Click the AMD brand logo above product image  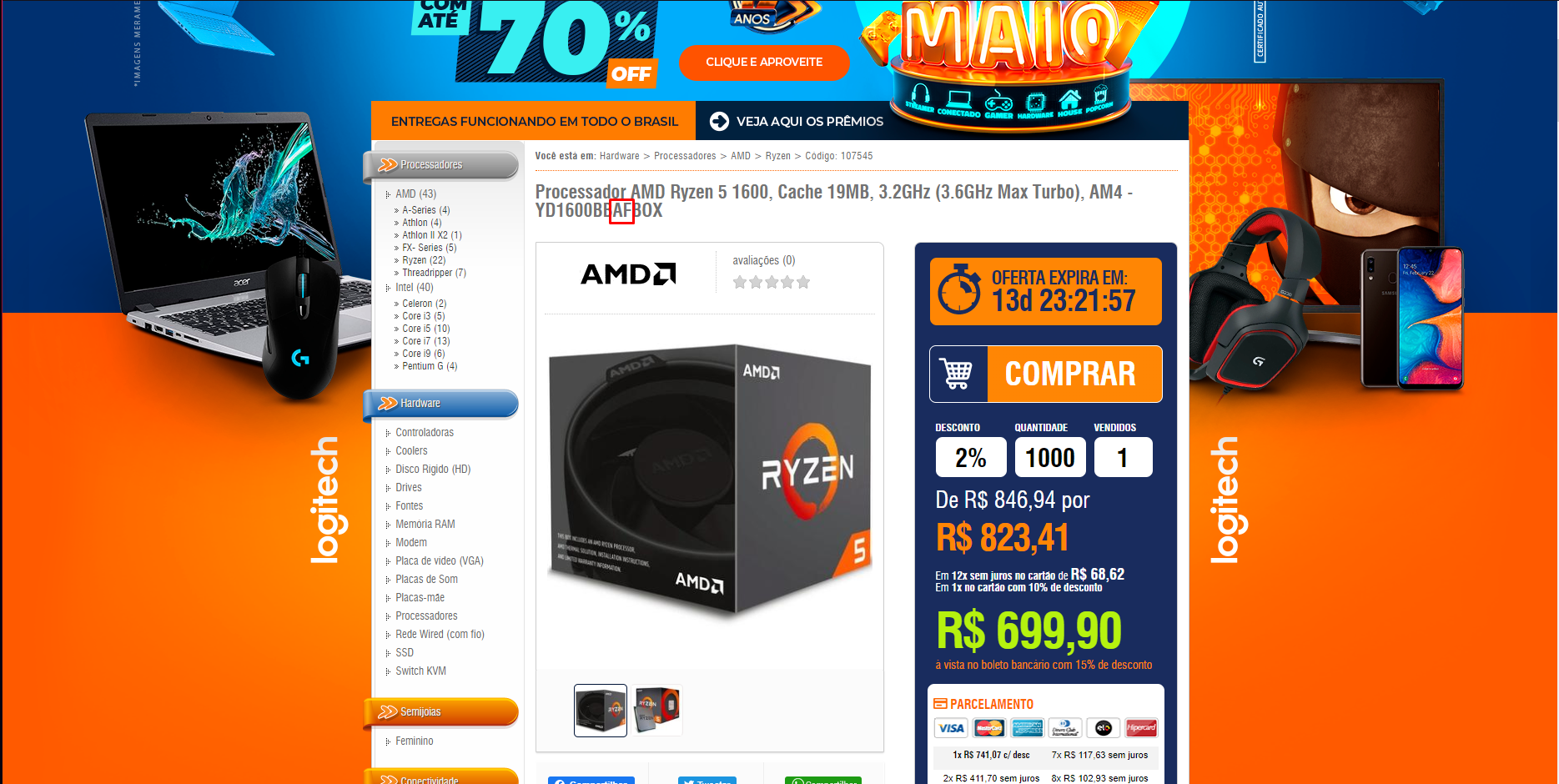pyautogui.click(x=628, y=274)
